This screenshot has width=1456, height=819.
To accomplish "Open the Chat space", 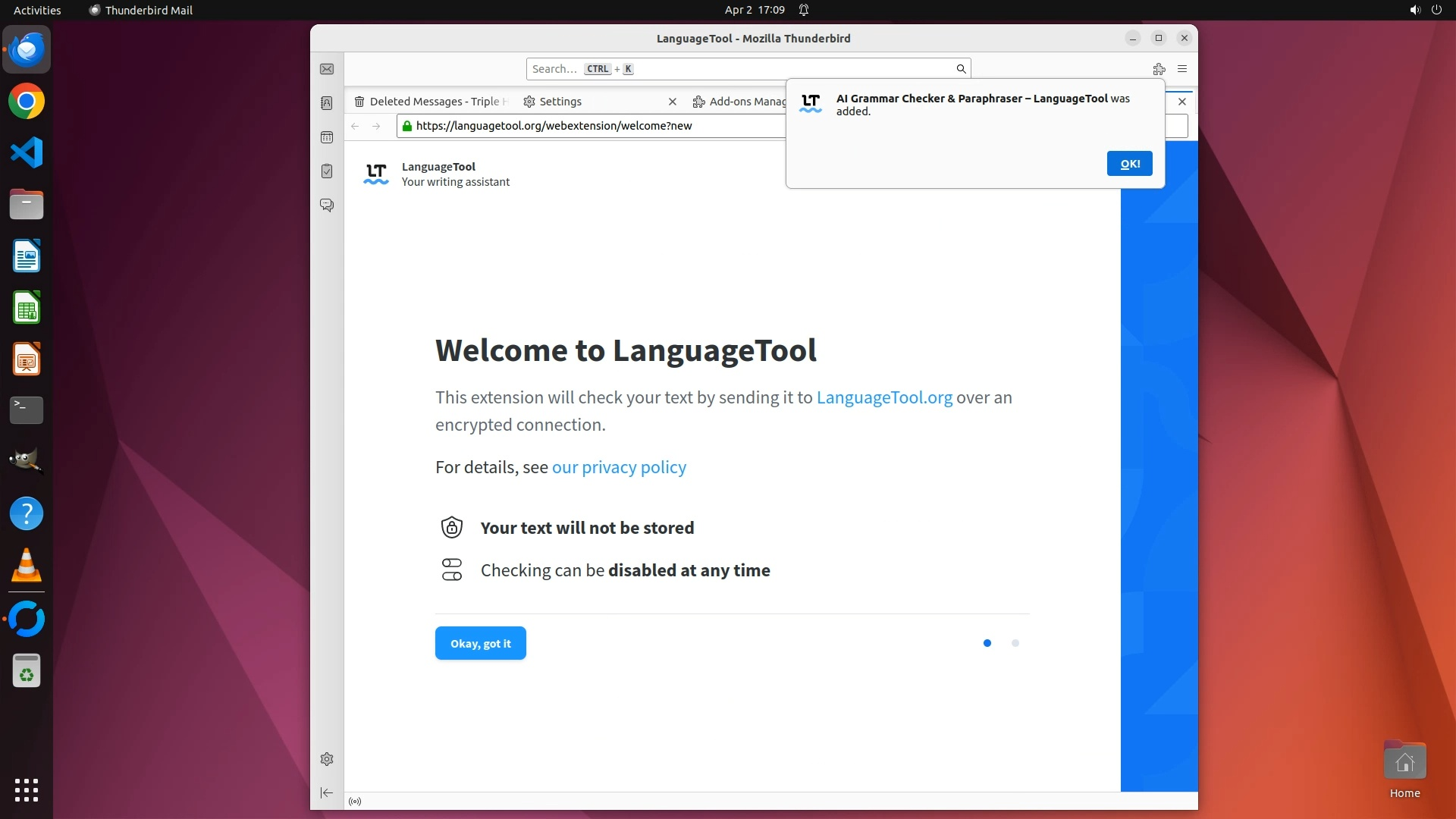I will [327, 206].
